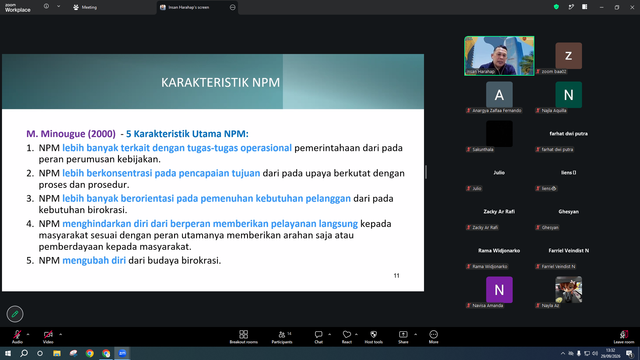Switch to the Meeting tab
The width and height of the screenshot is (640, 360).
click(x=85, y=7)
